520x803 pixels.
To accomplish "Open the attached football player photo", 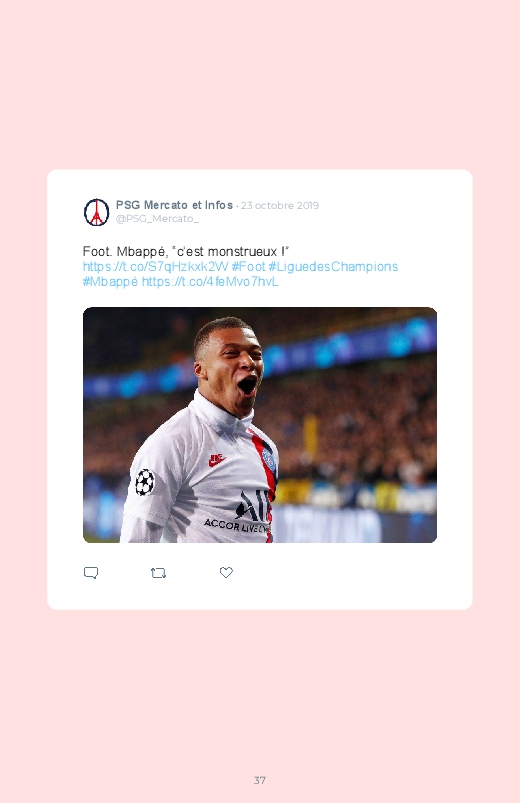I will (x=260, y=425).
